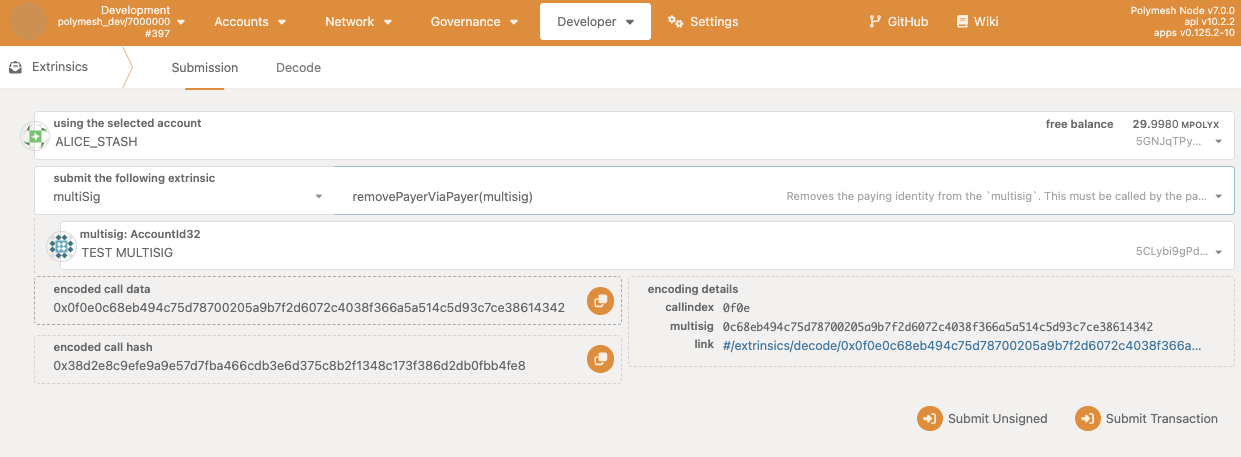Expand the Developer menu
The image size is (1241, 457).
[595, 22]
